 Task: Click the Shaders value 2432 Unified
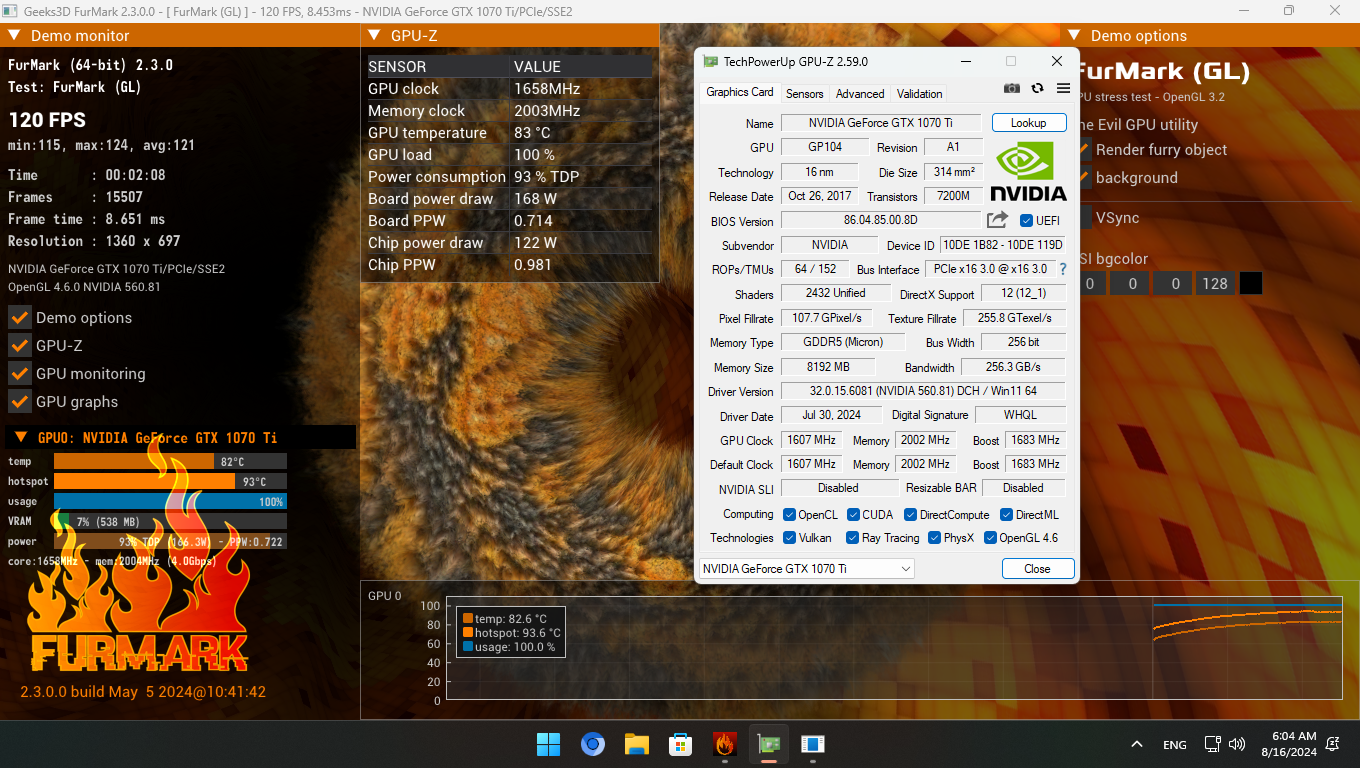pos(836,293)
